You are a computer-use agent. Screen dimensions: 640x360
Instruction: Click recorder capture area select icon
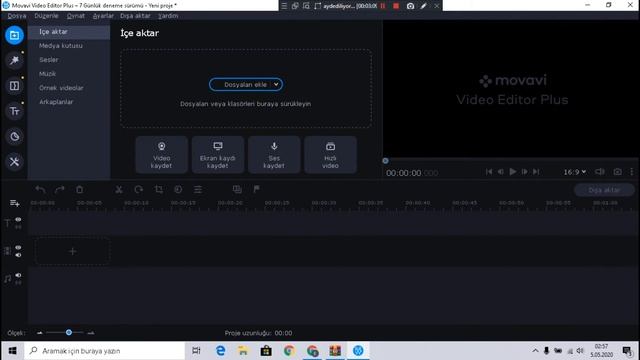[318, 6]
